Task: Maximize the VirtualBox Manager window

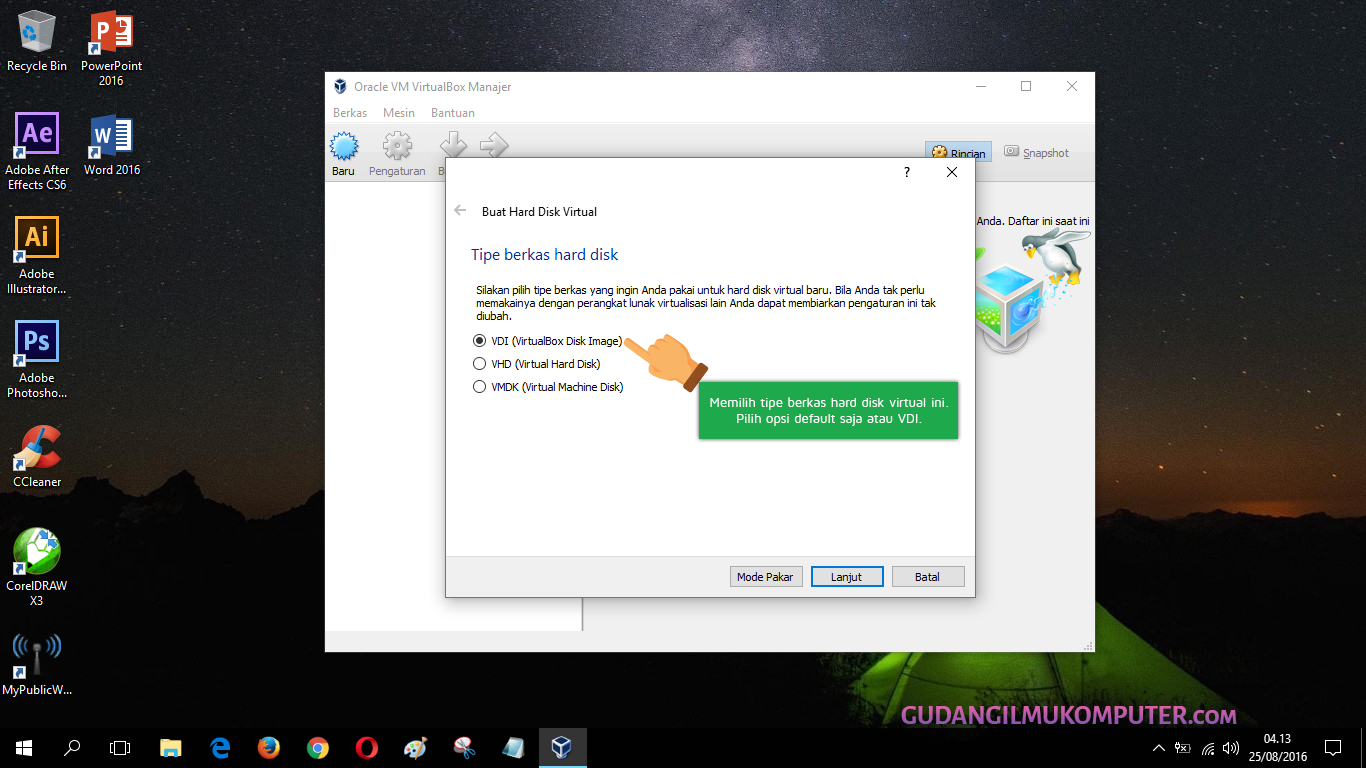Action: coord(1026,87)
